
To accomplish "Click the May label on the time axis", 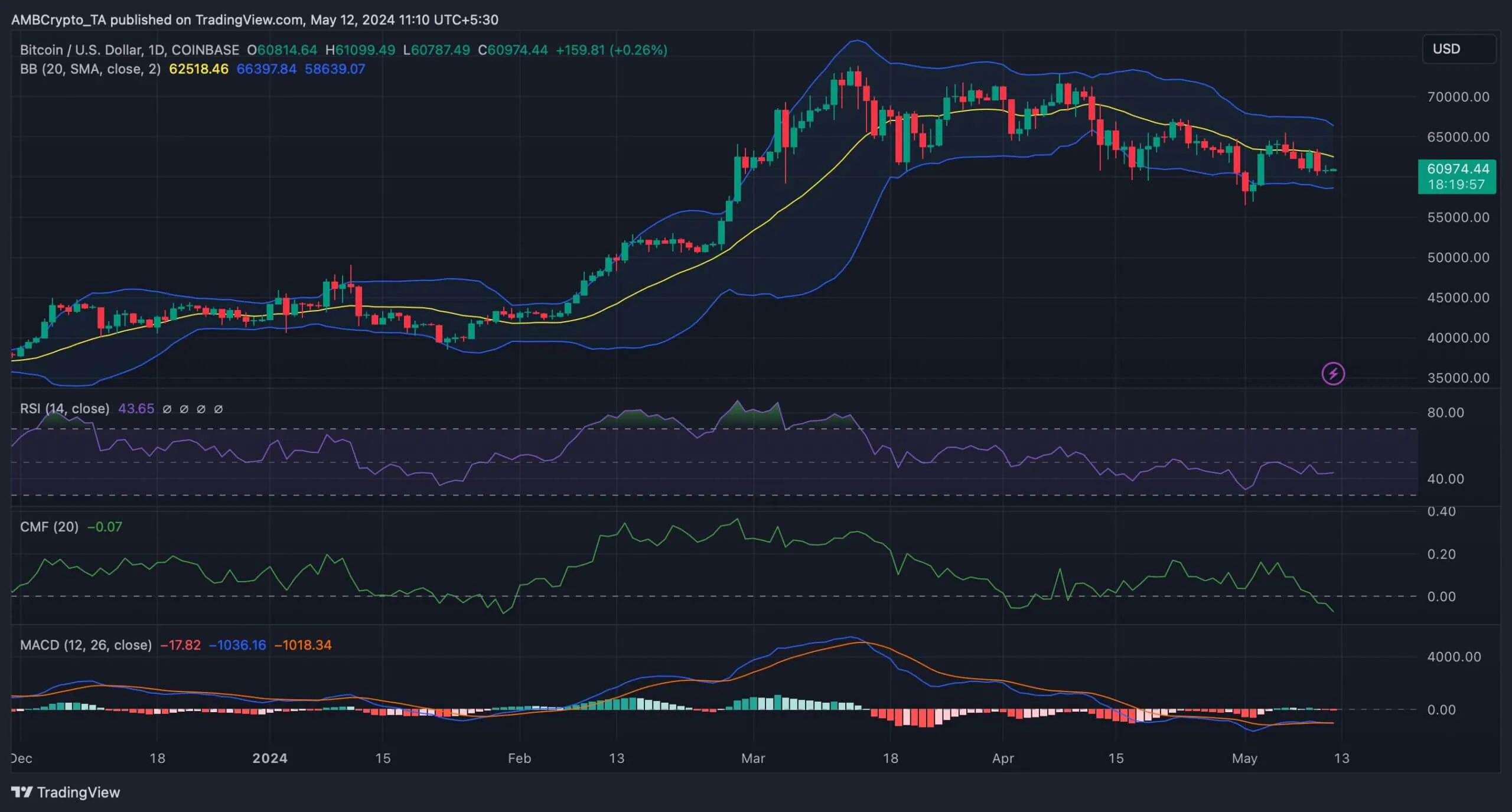I will [1244, 758].
